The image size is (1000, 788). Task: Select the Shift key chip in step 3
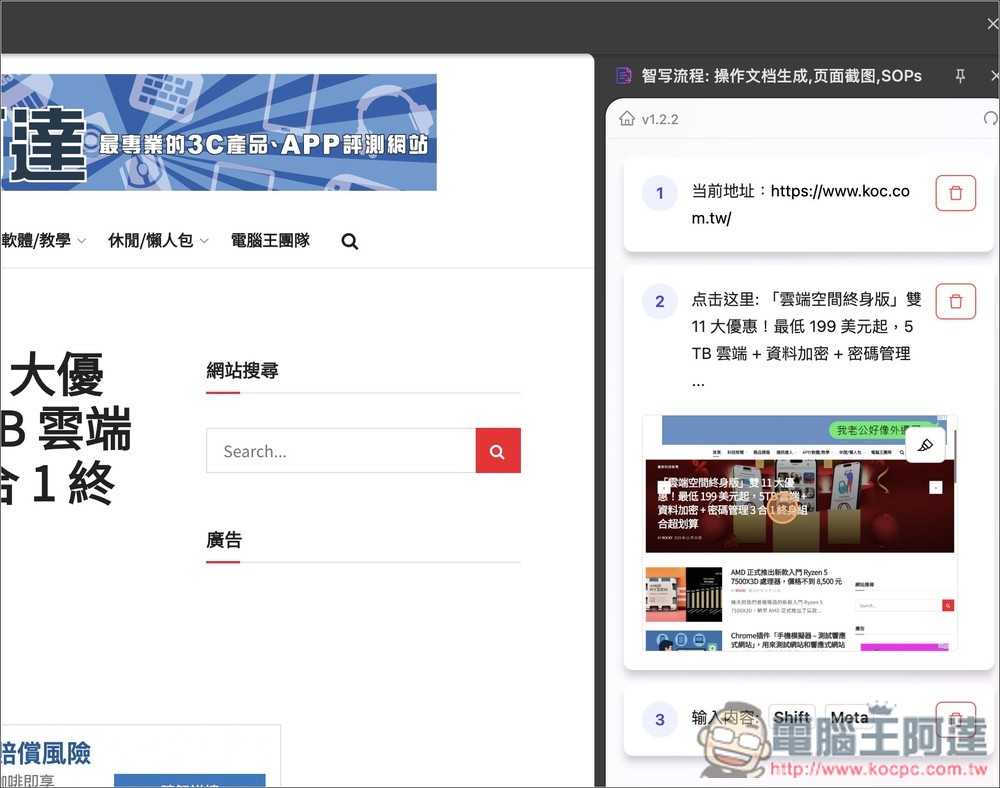(x=791, y=717)
